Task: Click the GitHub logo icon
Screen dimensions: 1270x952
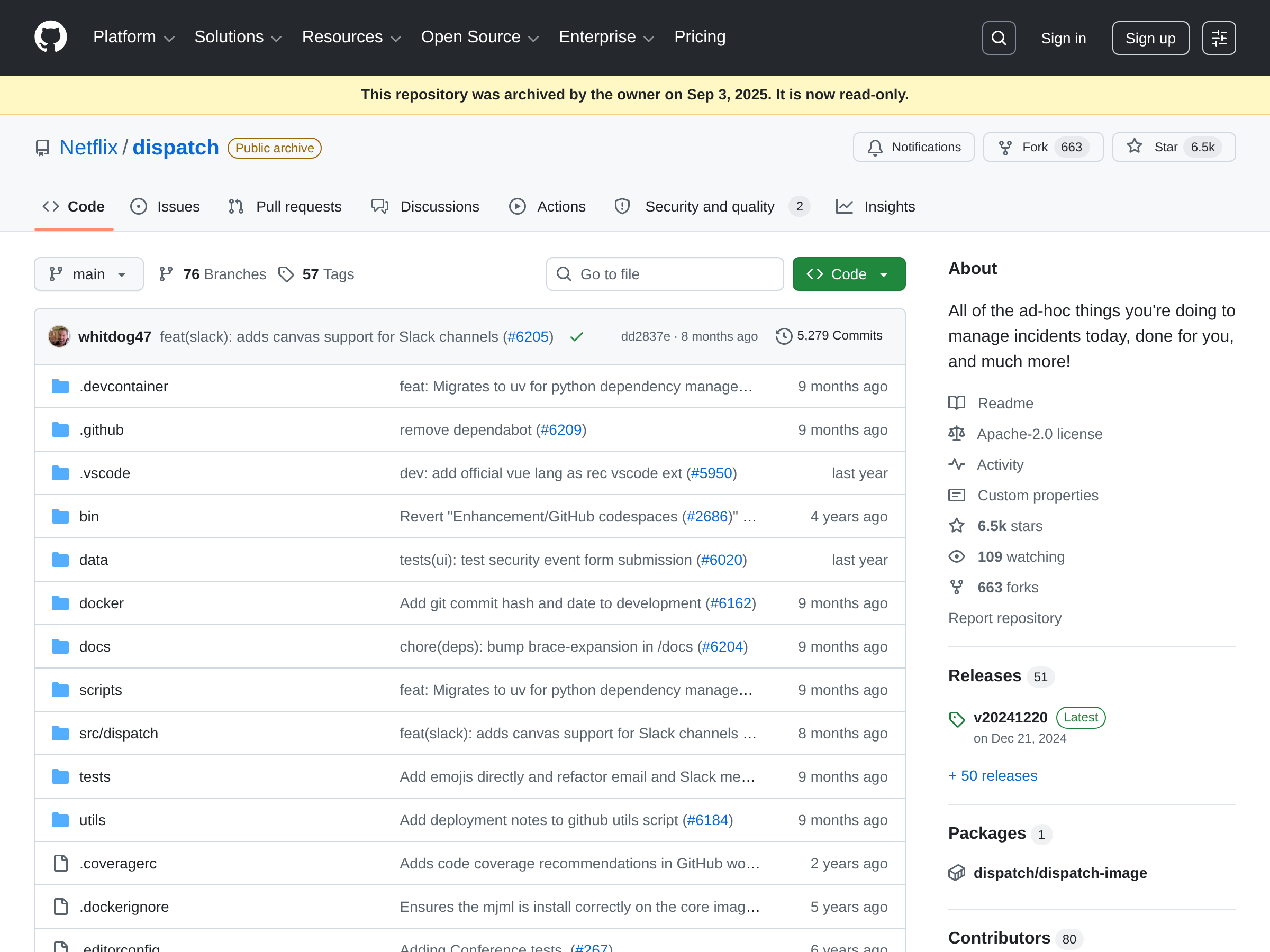Action: (x=50, y=38)
